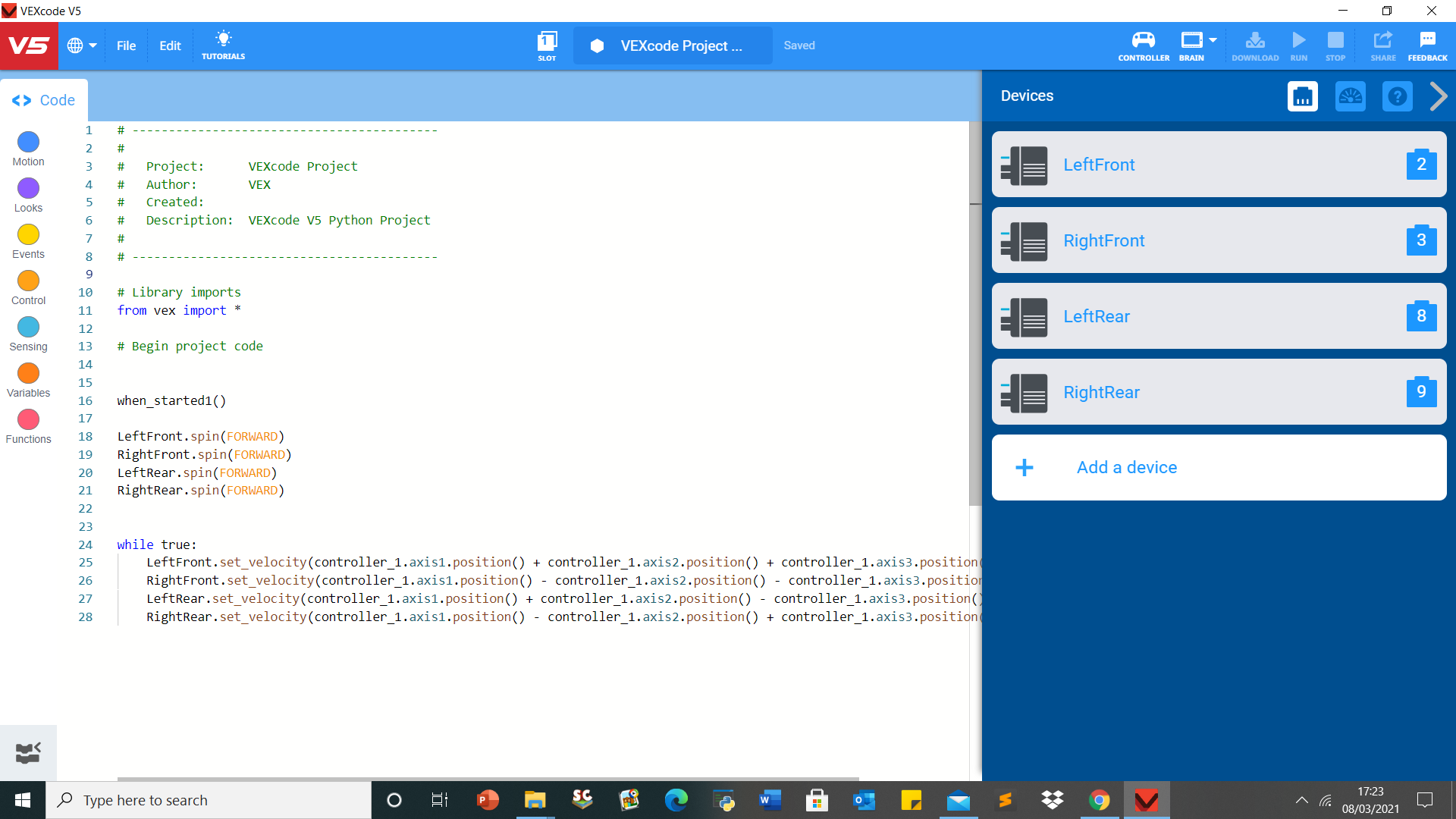1456x819 pixels.
Task: Open the Control command category
Action: click(28, 287)
